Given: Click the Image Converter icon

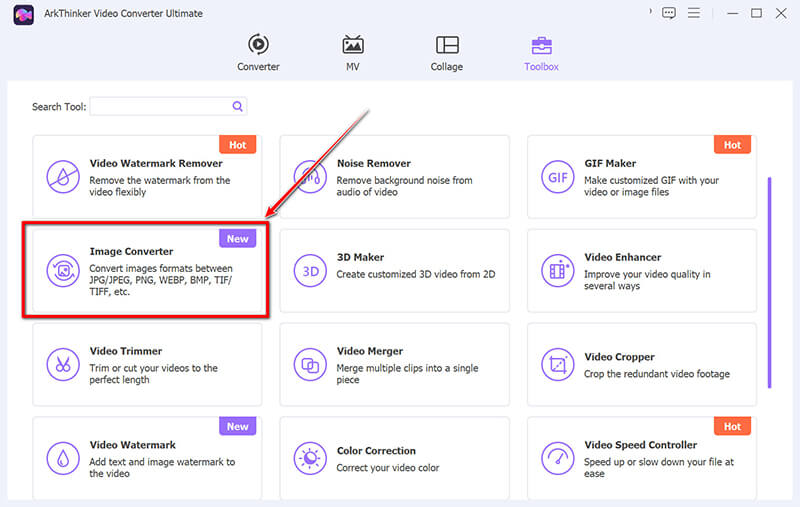Looking at the screenshot, I should click(63, 271).
